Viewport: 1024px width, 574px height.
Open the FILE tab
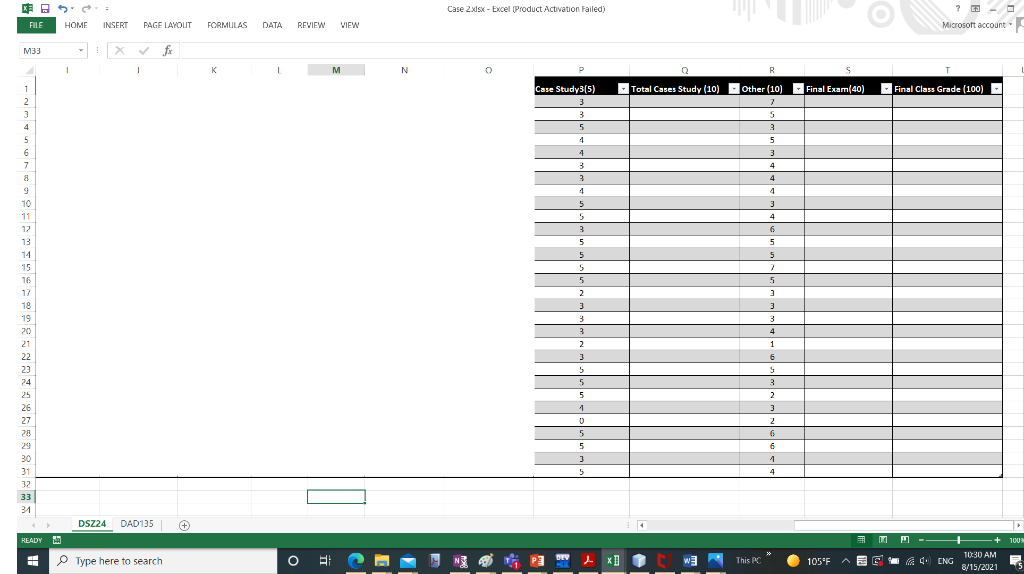(x=36, y=25)
